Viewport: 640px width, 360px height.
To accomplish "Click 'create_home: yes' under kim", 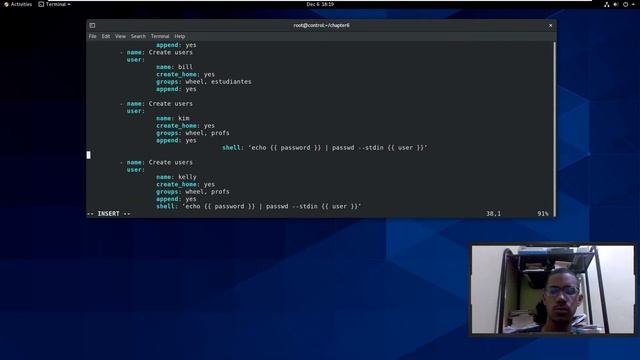I will pyautogui.click(x=185, y=126).
